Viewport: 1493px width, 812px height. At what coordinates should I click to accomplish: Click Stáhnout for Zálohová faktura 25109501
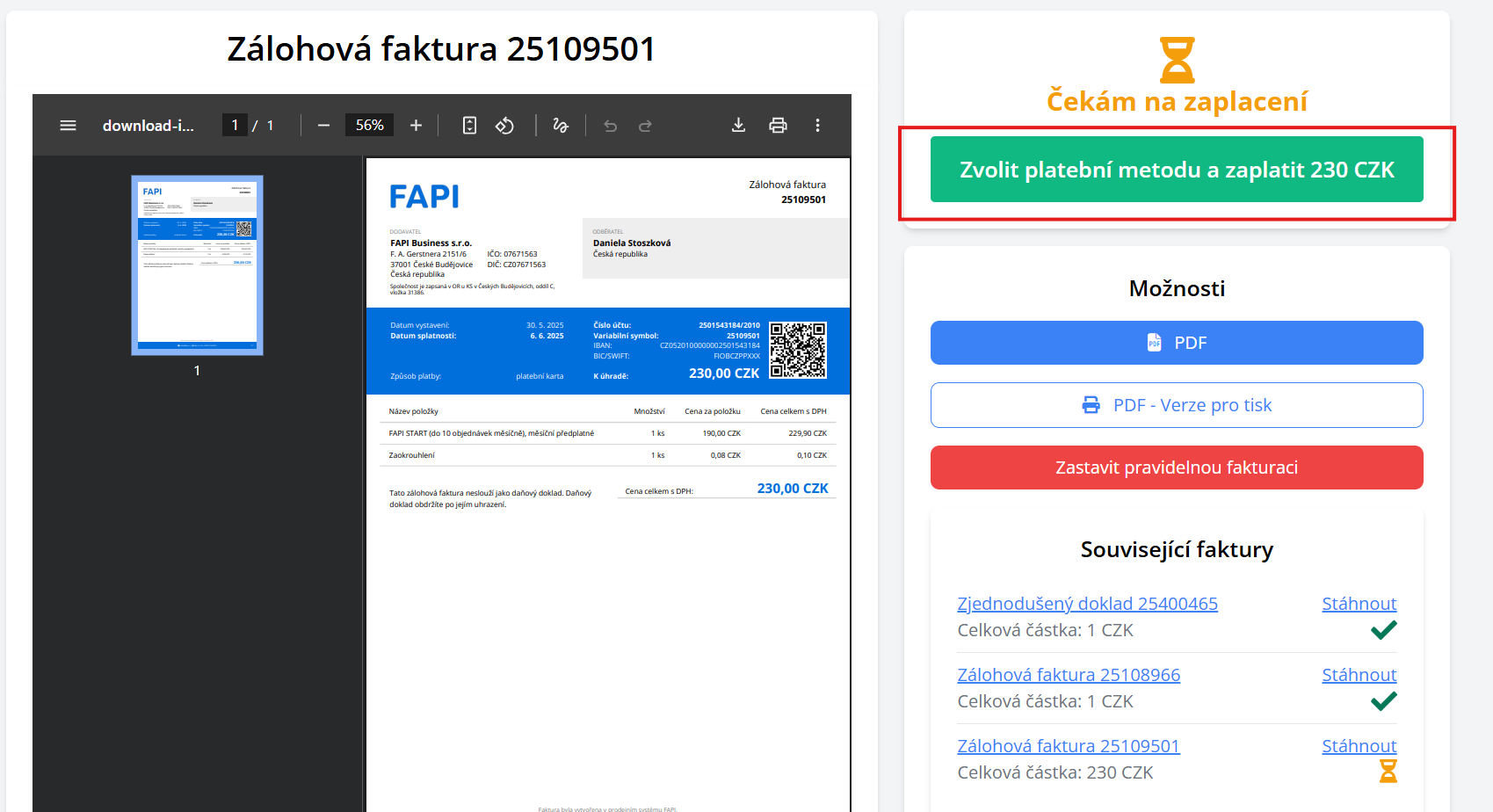(1359, 746)
